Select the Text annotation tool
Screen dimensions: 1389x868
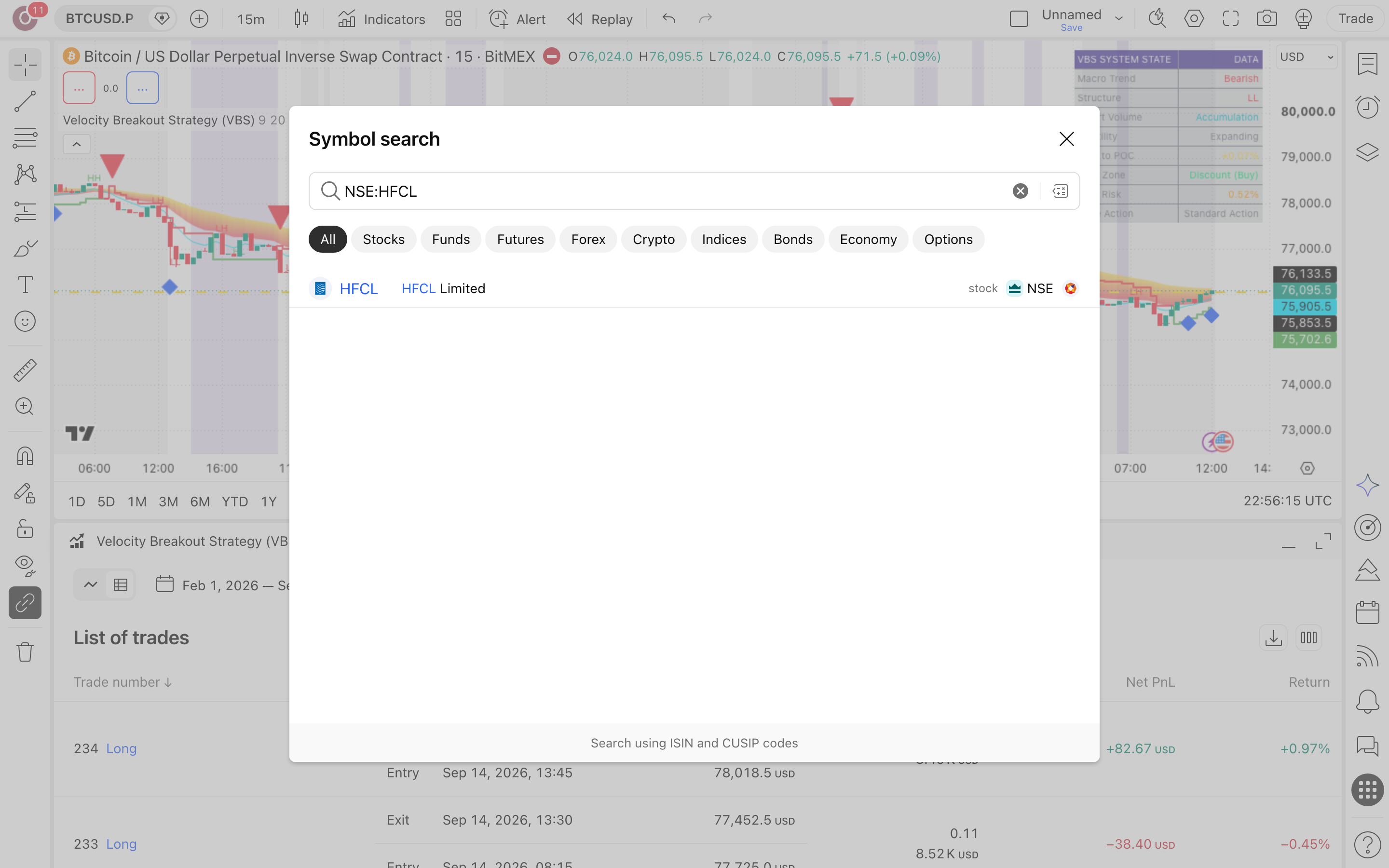[25, 285]
